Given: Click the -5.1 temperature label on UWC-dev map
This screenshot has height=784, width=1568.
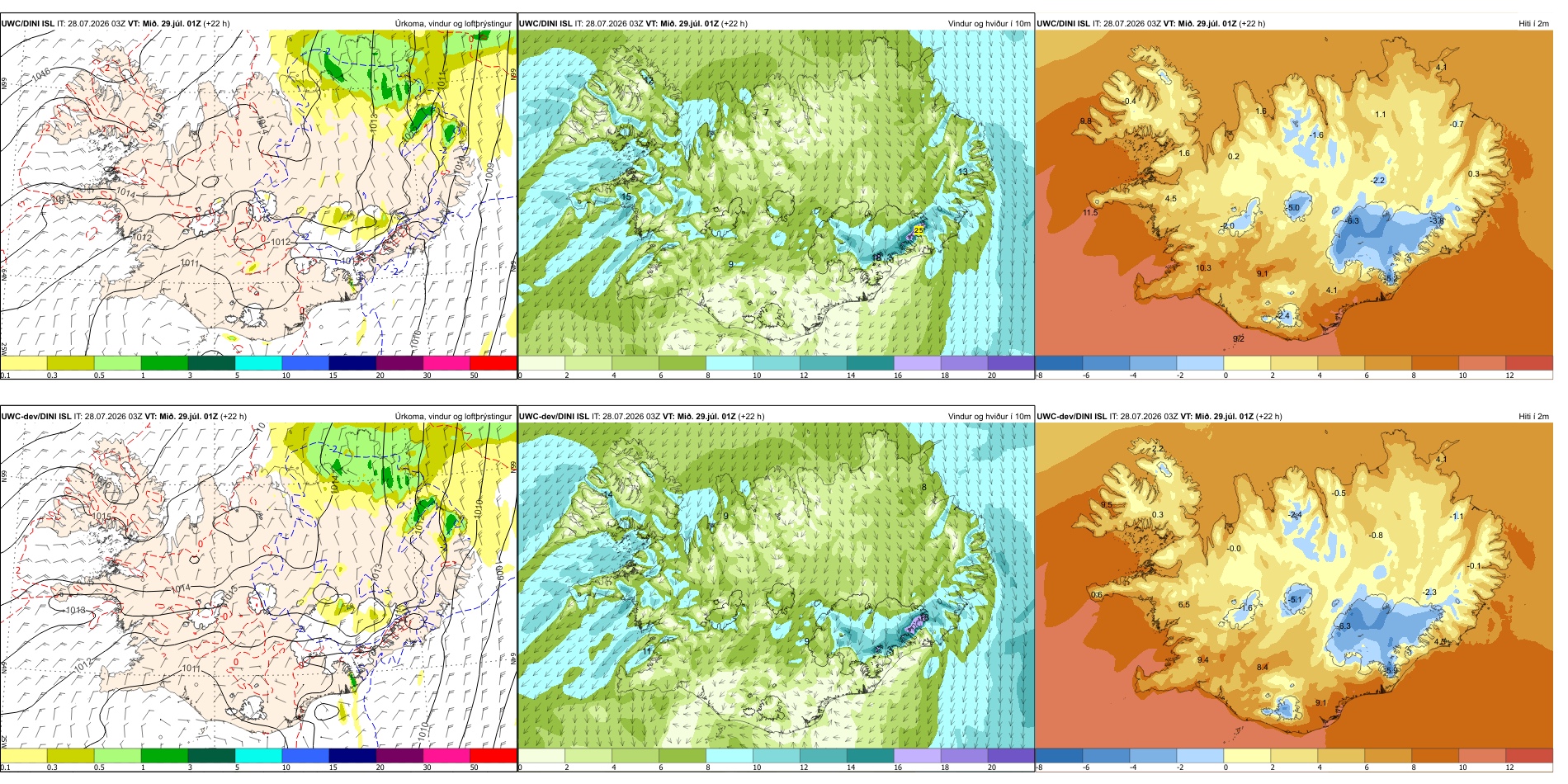Looking at the screenshot, I should coord(1294,600).
